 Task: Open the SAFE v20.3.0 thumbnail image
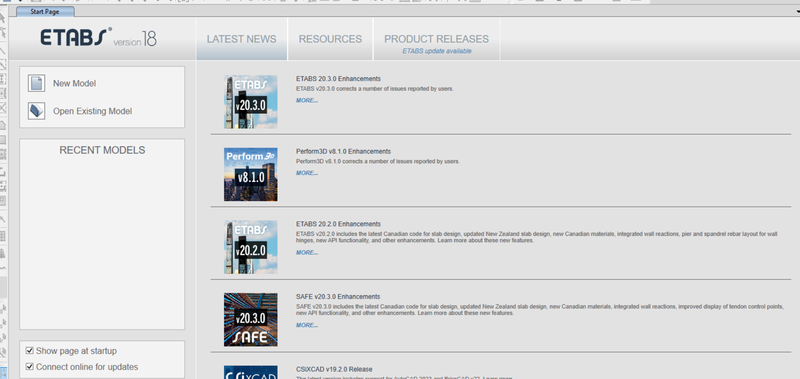click(x=251, y=320)
